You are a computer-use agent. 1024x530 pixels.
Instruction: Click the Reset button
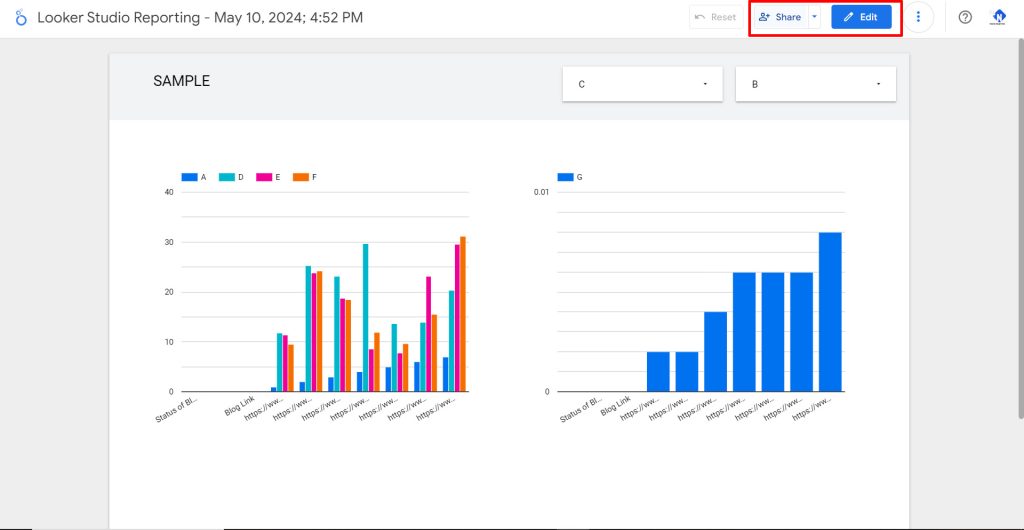coord(715,17)
